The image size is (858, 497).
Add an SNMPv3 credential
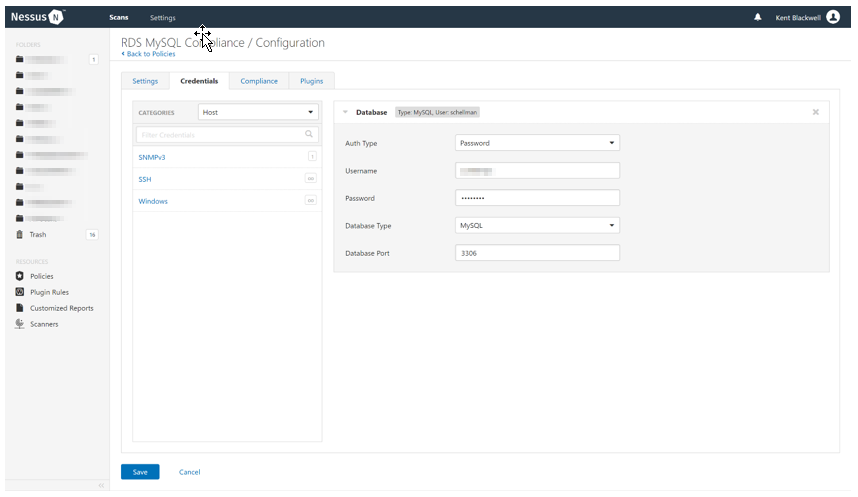[152, 157]
